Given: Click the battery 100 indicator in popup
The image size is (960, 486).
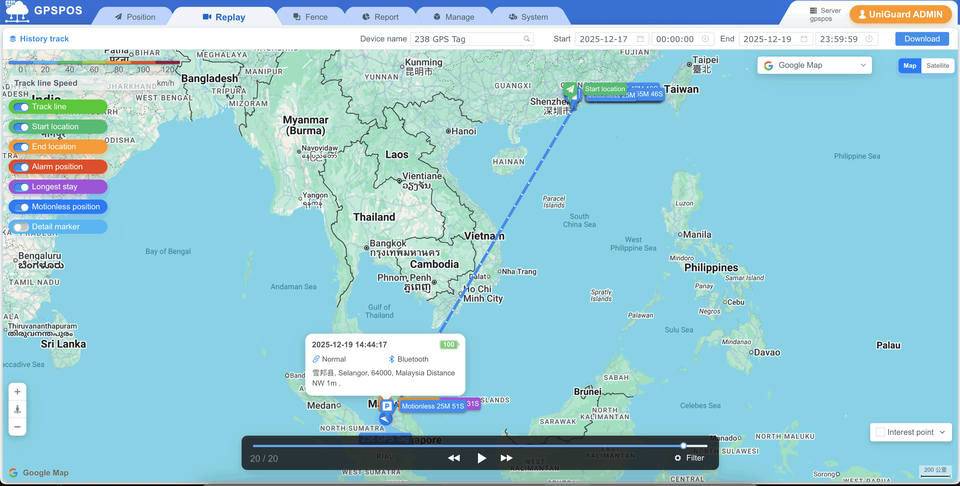Looking at the screenshot, I should point(449,345).
